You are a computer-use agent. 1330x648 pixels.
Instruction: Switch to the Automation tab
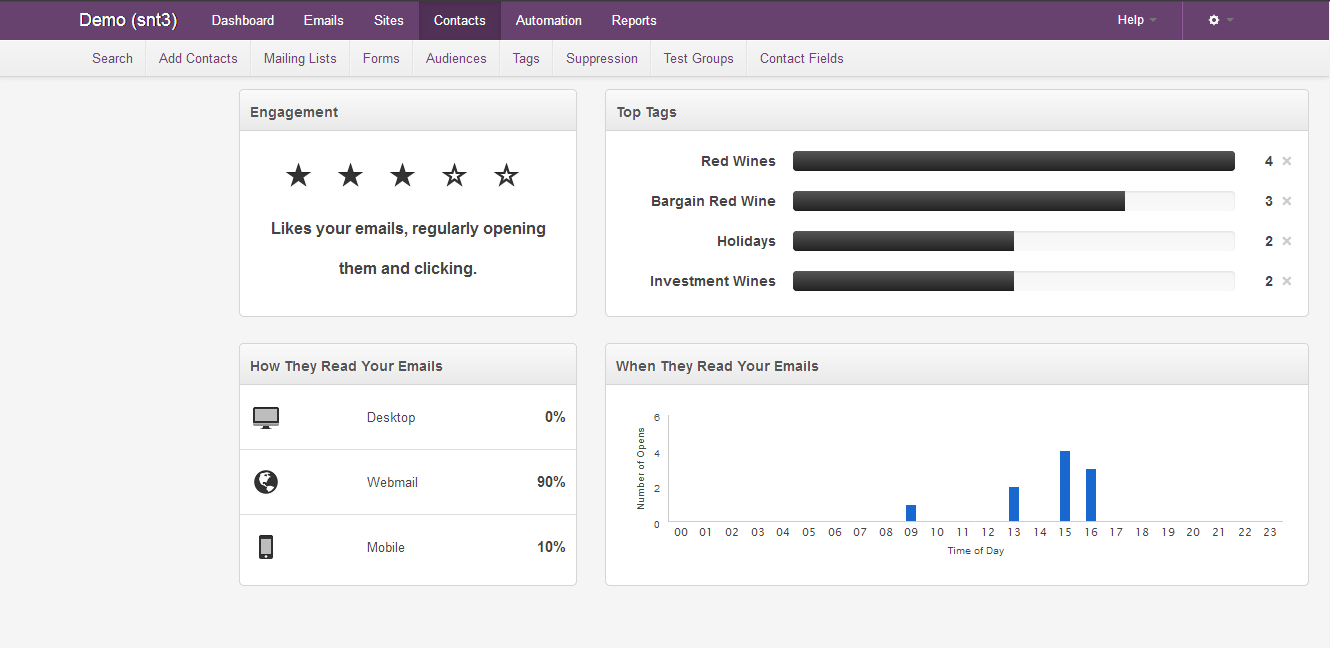[x=548, y=20]
